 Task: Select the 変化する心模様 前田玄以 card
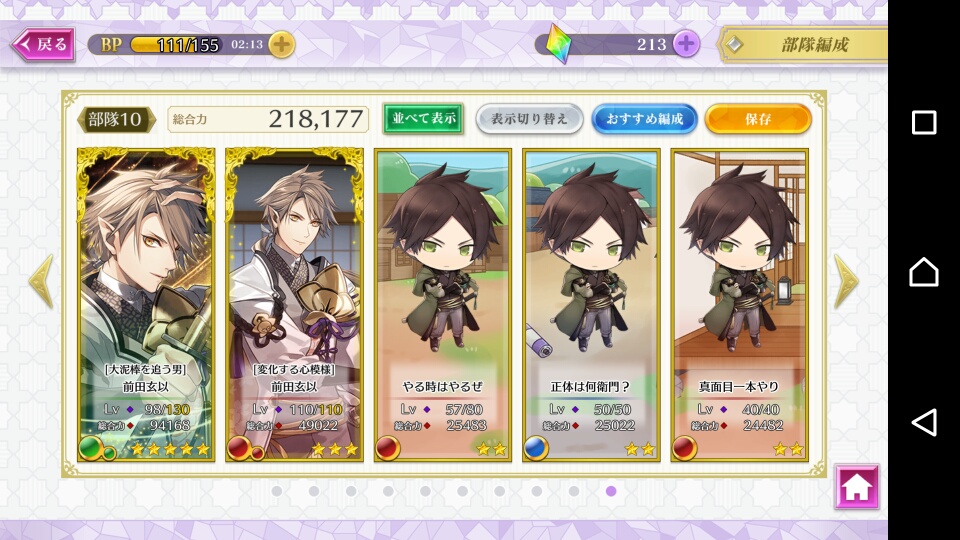(x=294, y=304)
